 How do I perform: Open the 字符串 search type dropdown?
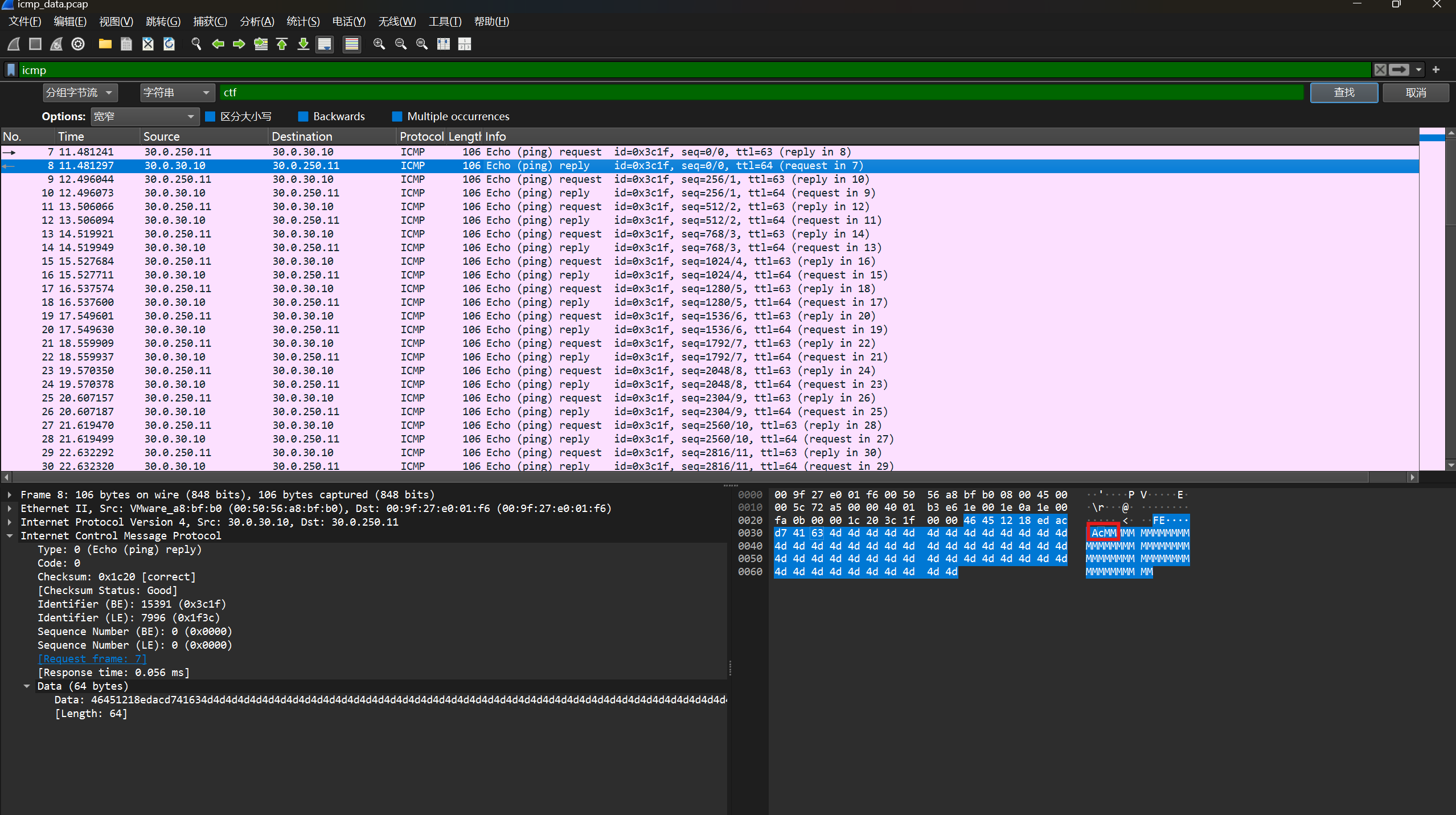point(177,92)
